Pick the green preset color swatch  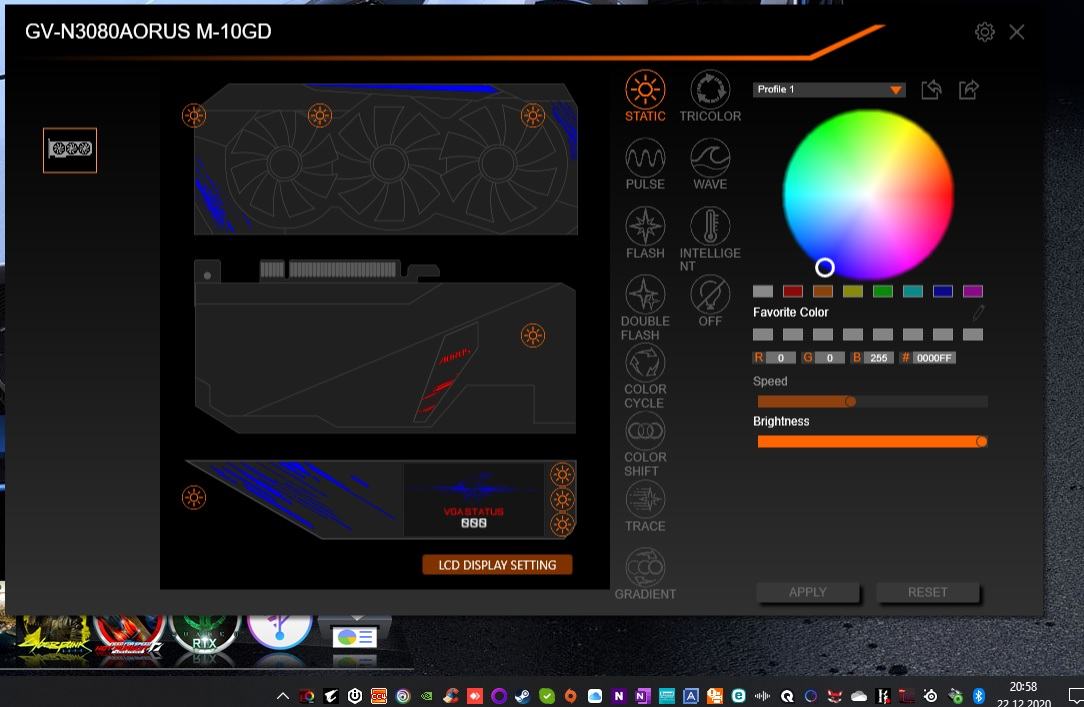coord(883,291)
